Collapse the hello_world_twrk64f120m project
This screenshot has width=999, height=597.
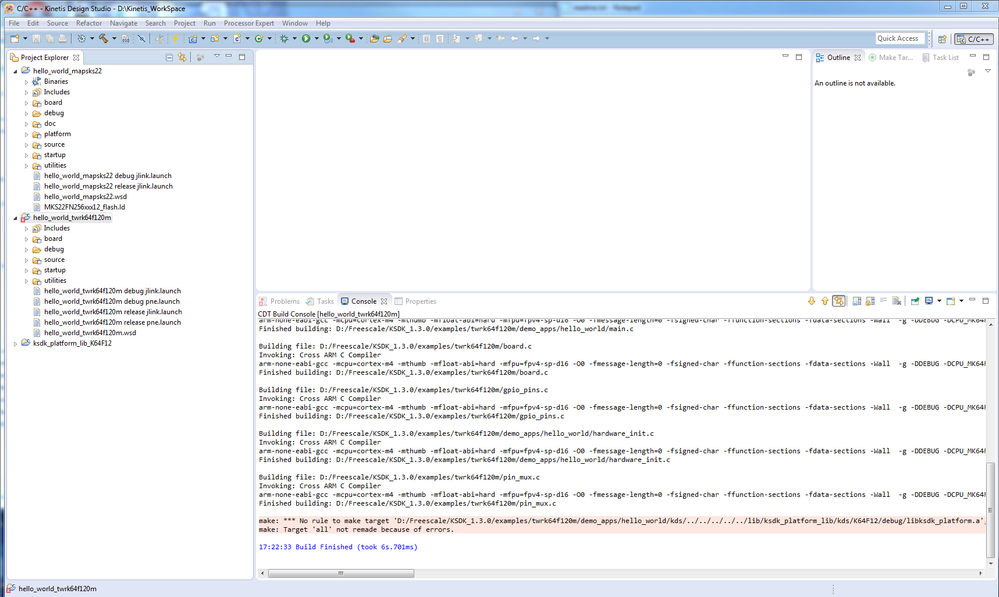(x=15, y=218)
